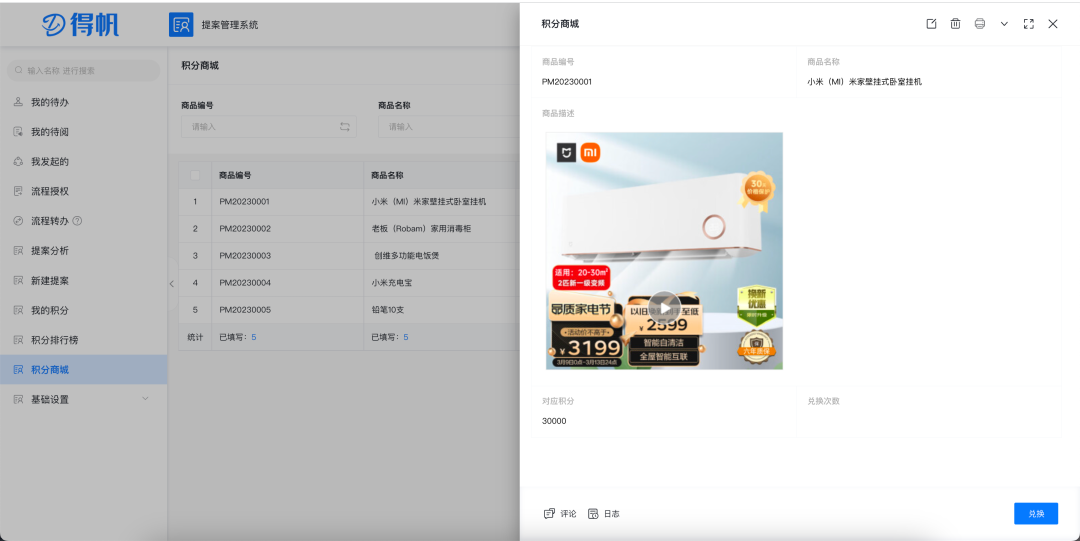
Task: Click the fullscreen expand icon in the panel
Action: click(x=1028, y=24)
